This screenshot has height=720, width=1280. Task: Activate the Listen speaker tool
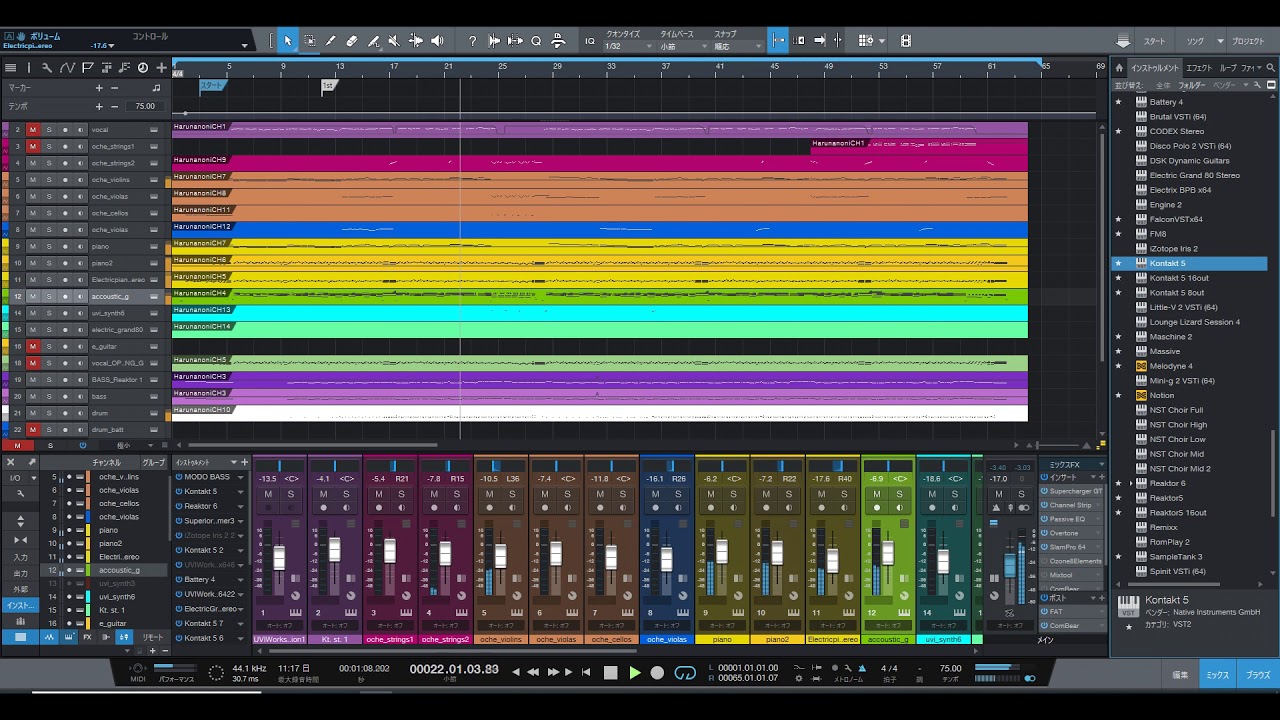[x=437, y=41]
